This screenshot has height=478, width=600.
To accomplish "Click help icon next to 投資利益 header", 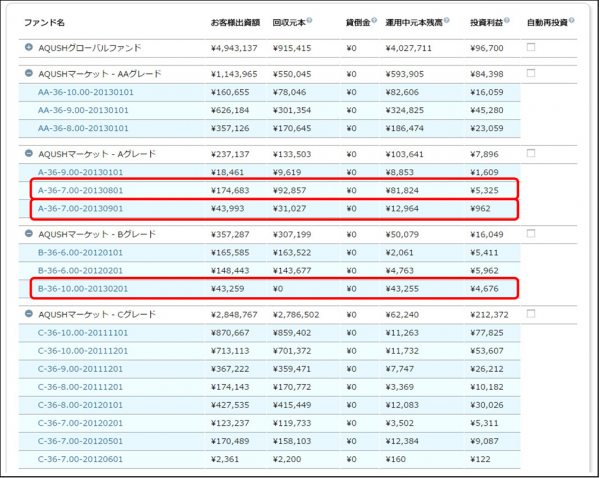I will pos(507,20).
